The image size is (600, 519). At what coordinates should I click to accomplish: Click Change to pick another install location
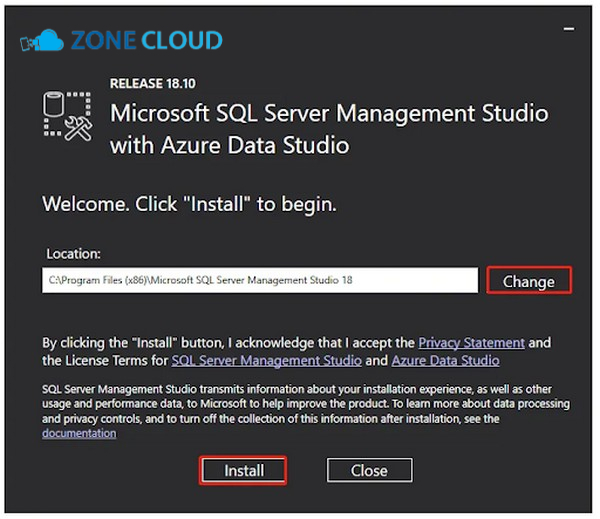tap(529, 281)
